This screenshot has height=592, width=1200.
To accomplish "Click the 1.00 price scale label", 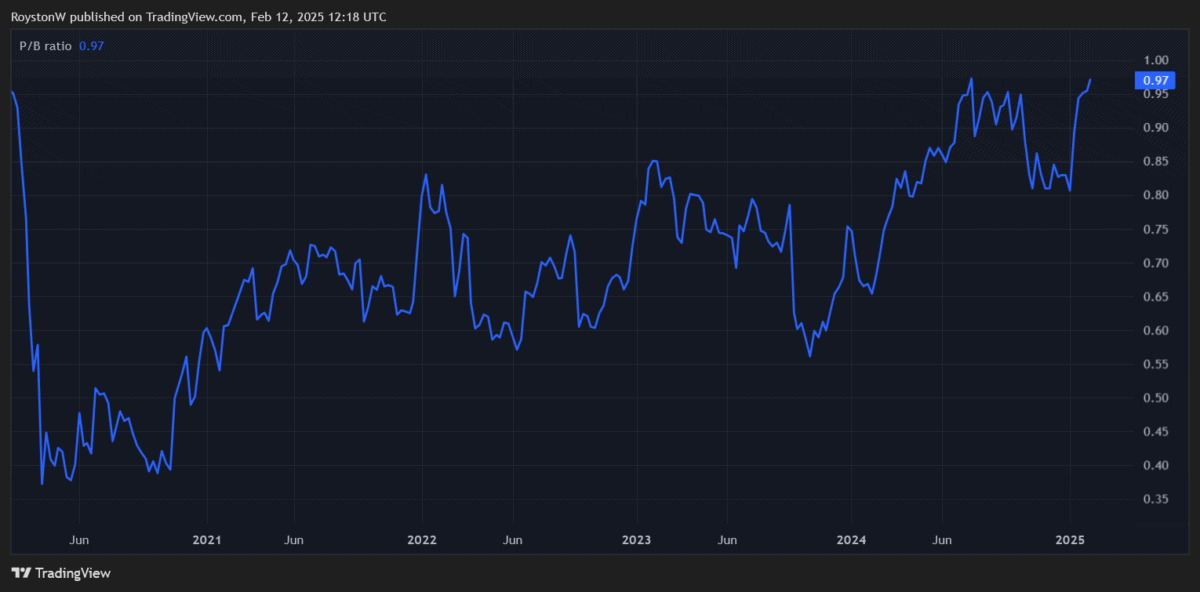I will click(x=1155, y=60).
